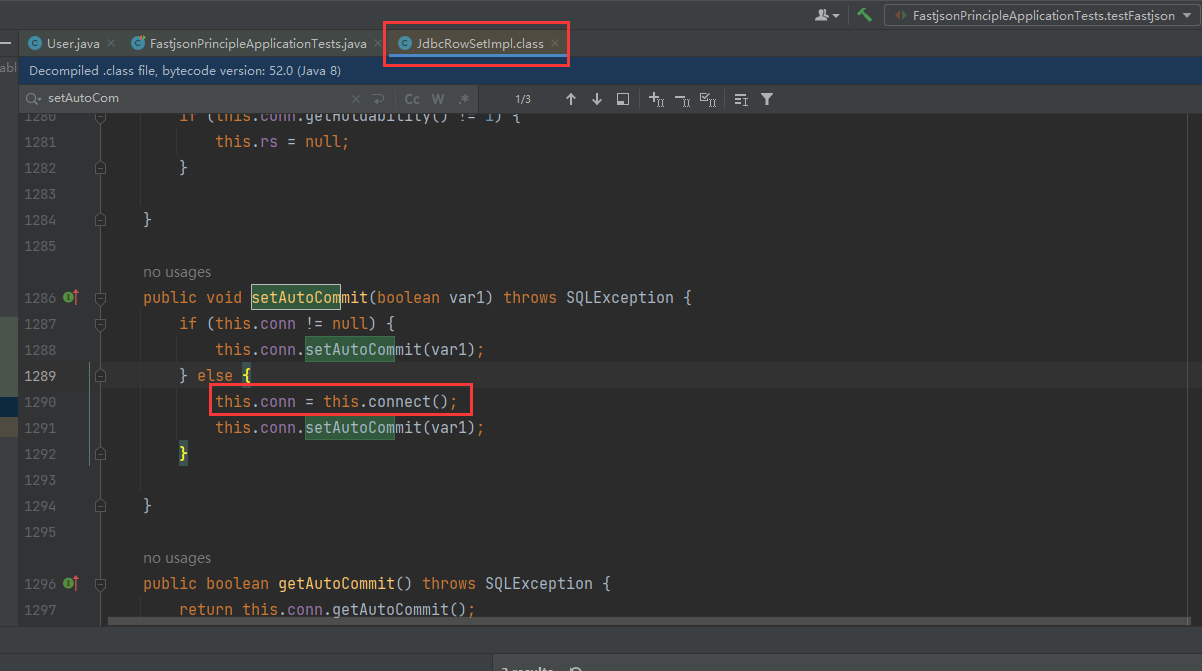Click the setAutoCommit call on line 1291
The width and height of the screenshot is (1202, 671).
point(364,428)
